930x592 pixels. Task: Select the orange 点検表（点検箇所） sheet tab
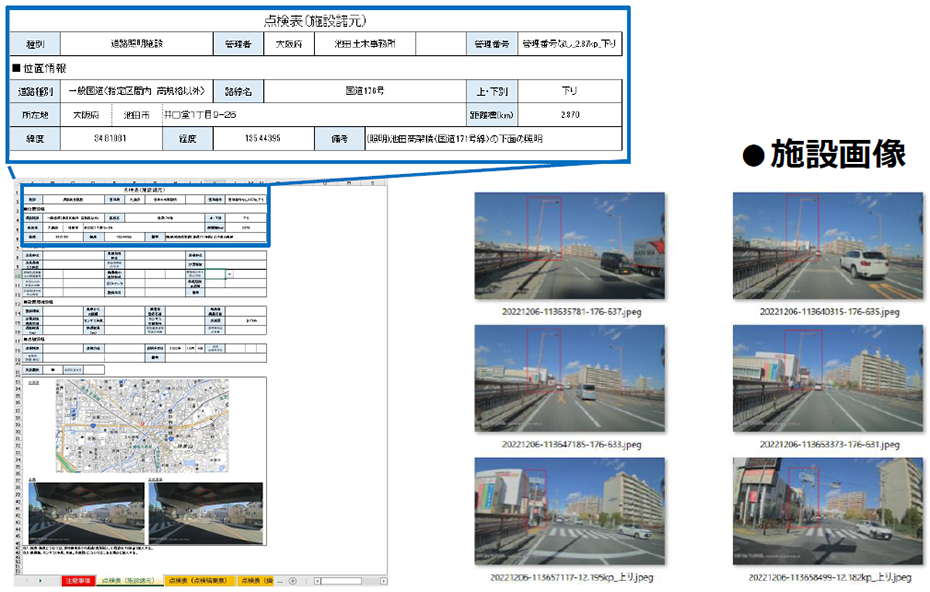click(x=198, y=581)
